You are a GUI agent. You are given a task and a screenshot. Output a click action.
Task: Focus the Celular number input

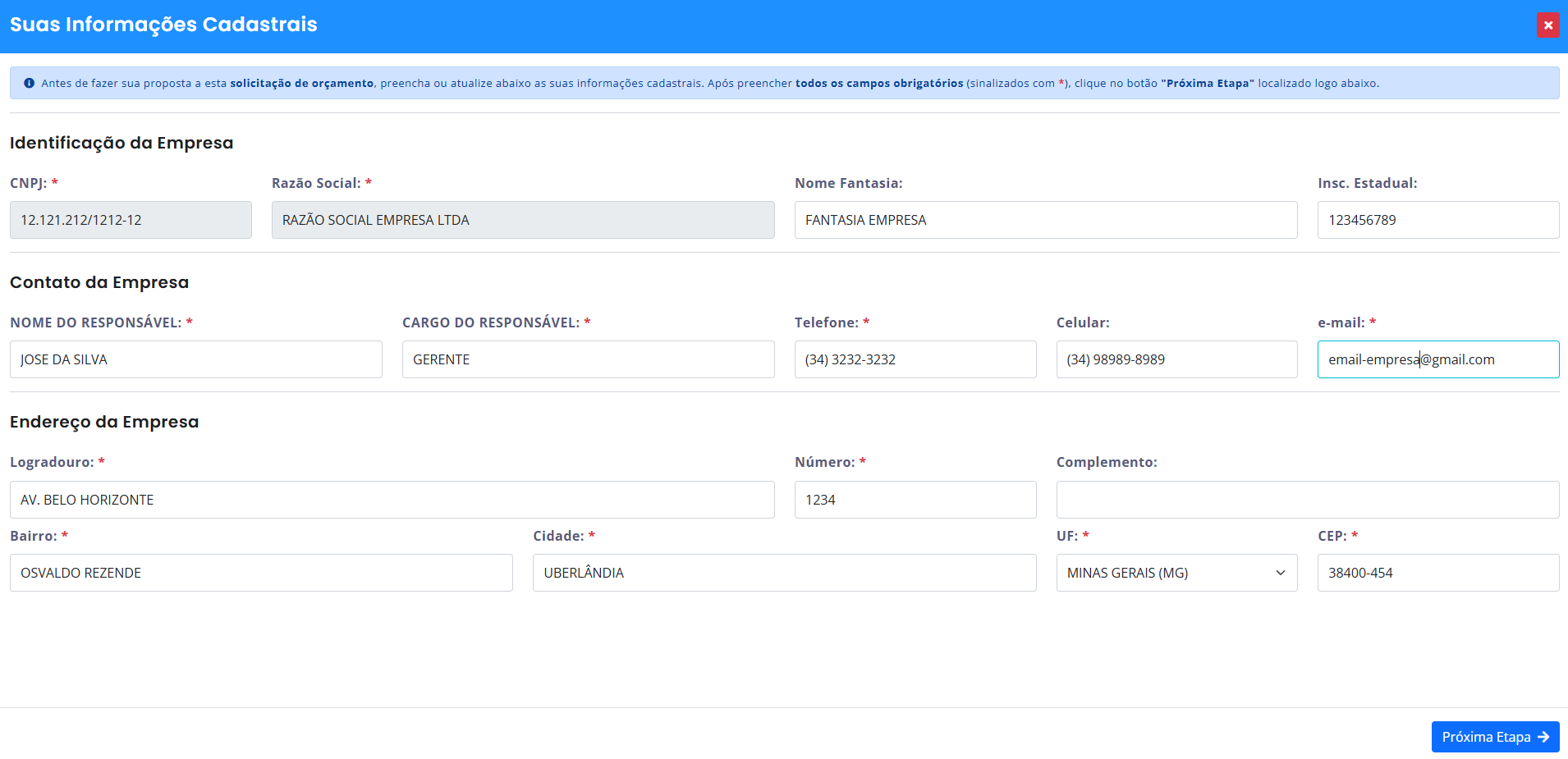(x=1176, y=359)
